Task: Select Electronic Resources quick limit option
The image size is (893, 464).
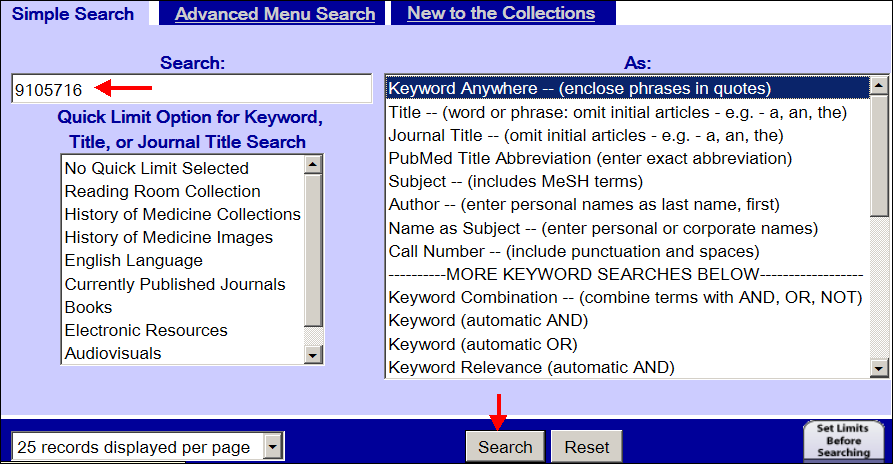Action: tap(146, 330)
